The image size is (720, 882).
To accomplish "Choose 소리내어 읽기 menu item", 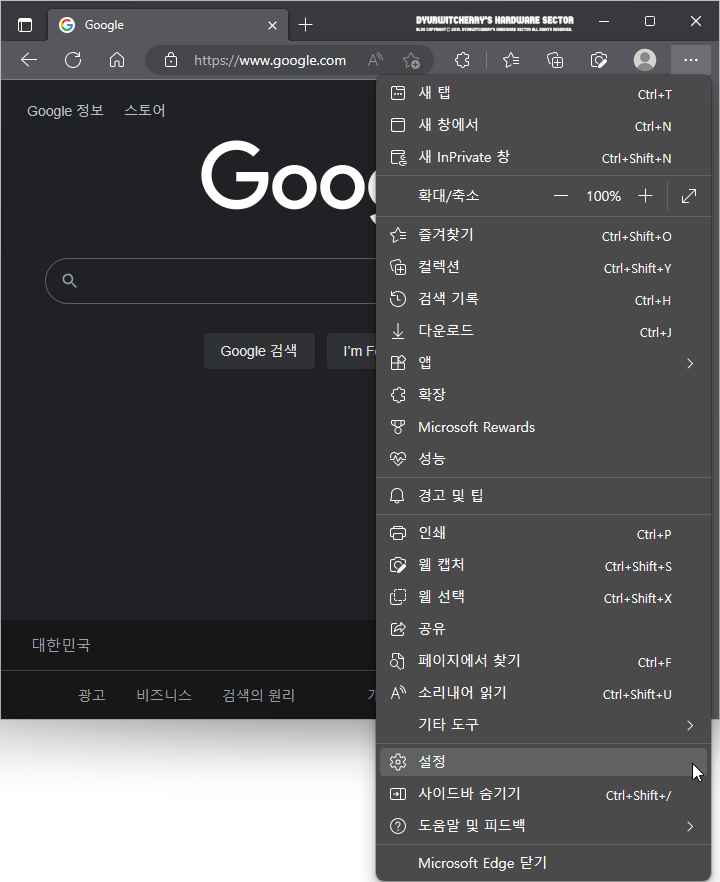I will click(x=543, y=694).
